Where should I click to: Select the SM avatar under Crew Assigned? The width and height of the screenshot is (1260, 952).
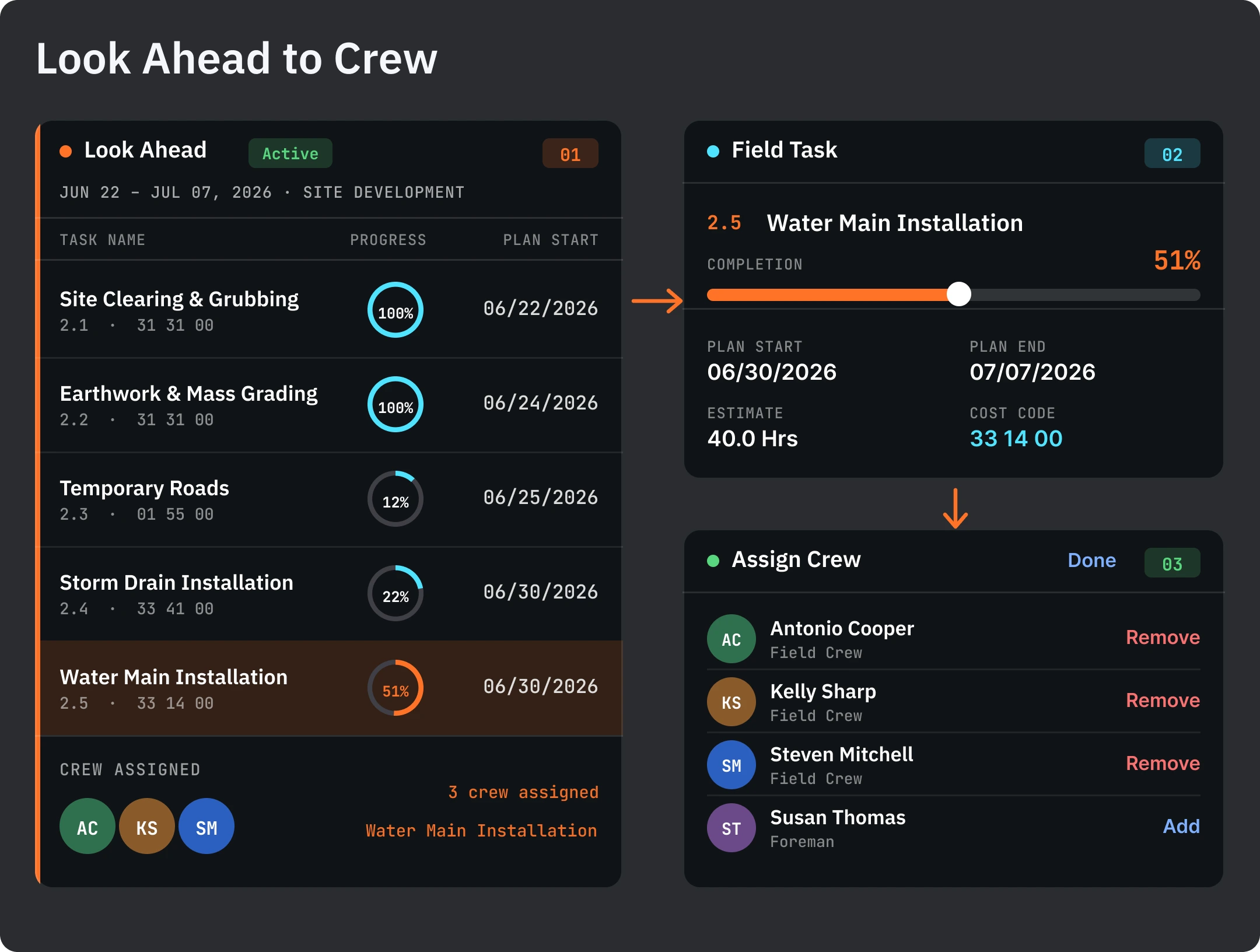click(206, 826)
